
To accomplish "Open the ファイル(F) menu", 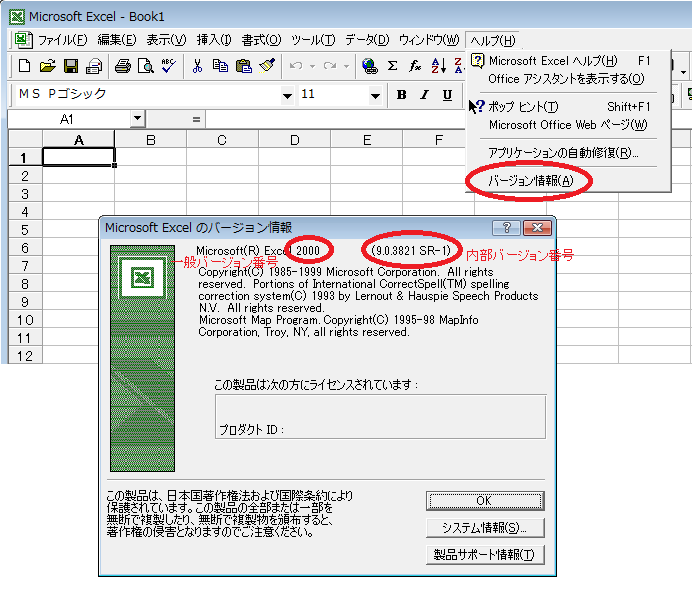I will point(62,40).
